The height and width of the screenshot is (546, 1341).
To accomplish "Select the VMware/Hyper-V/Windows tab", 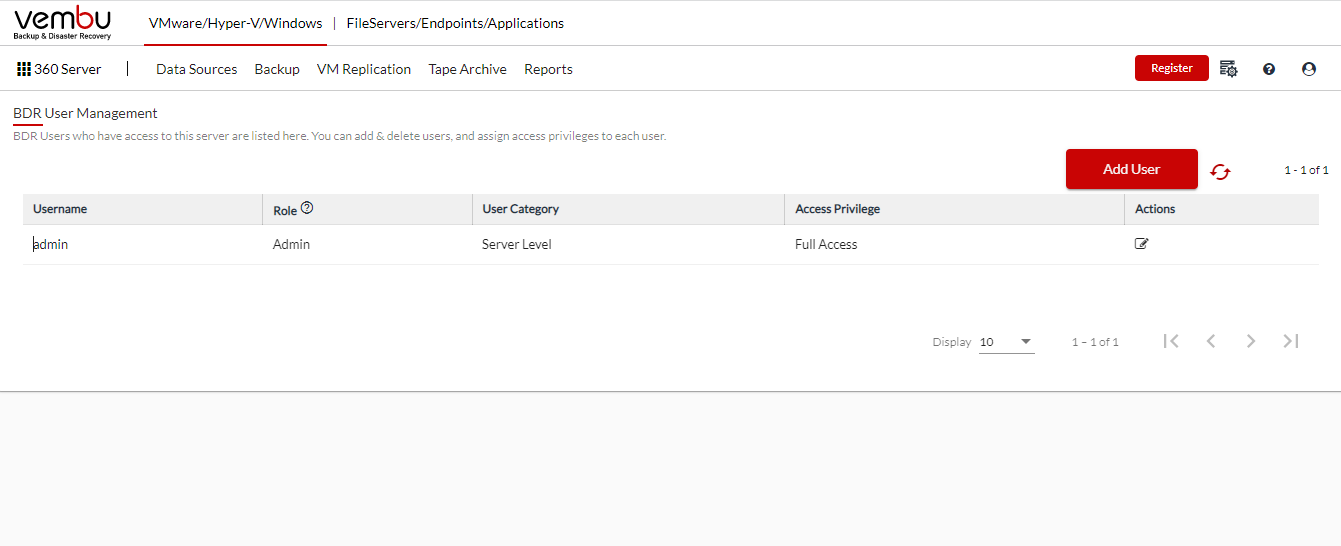I will (235, 23).
